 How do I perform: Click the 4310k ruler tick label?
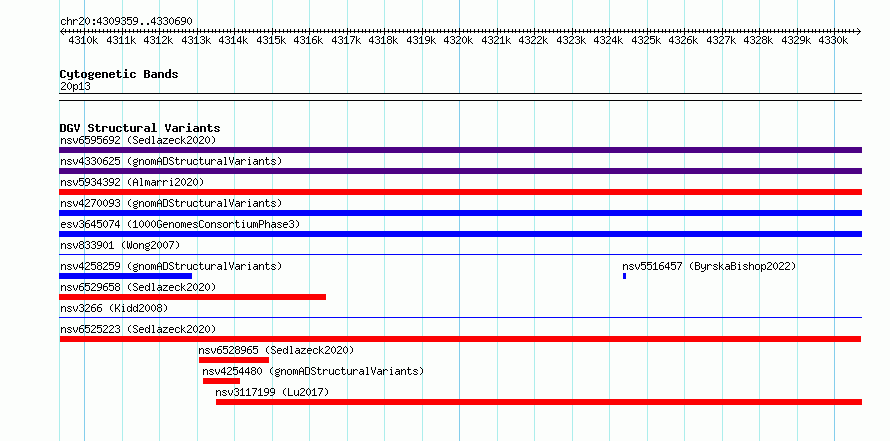pyautogui.click(x=83, y=40)
